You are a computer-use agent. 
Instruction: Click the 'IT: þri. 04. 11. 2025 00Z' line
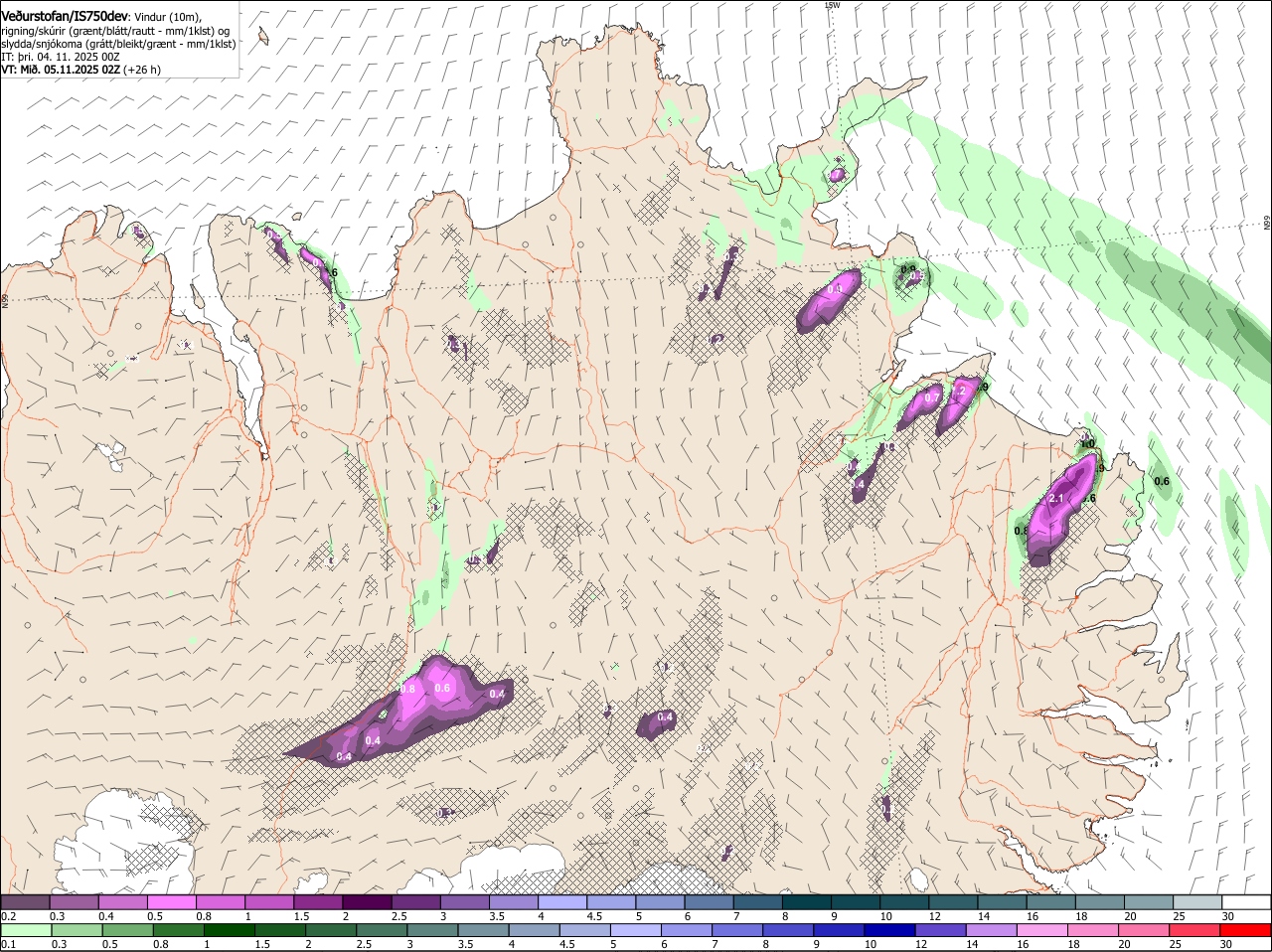pos(61,57)
